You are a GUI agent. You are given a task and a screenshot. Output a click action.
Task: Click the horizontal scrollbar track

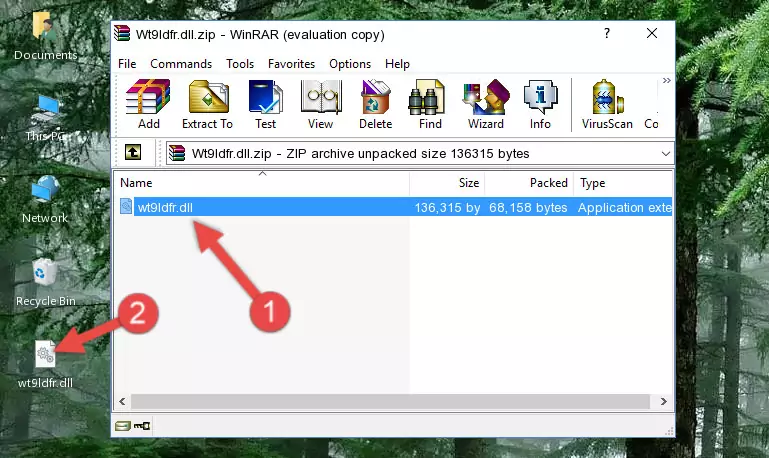click(x=390, y=401)
